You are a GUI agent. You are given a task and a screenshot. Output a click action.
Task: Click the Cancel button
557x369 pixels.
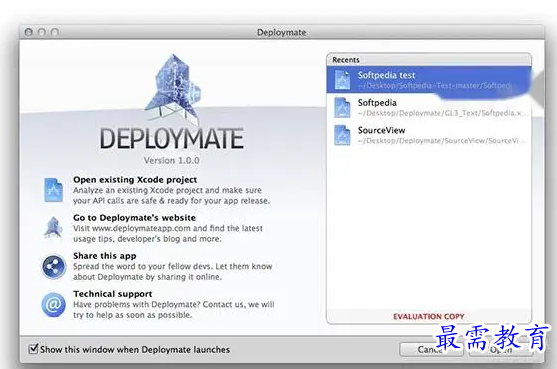pyautogui.click(x=431, y=349)
